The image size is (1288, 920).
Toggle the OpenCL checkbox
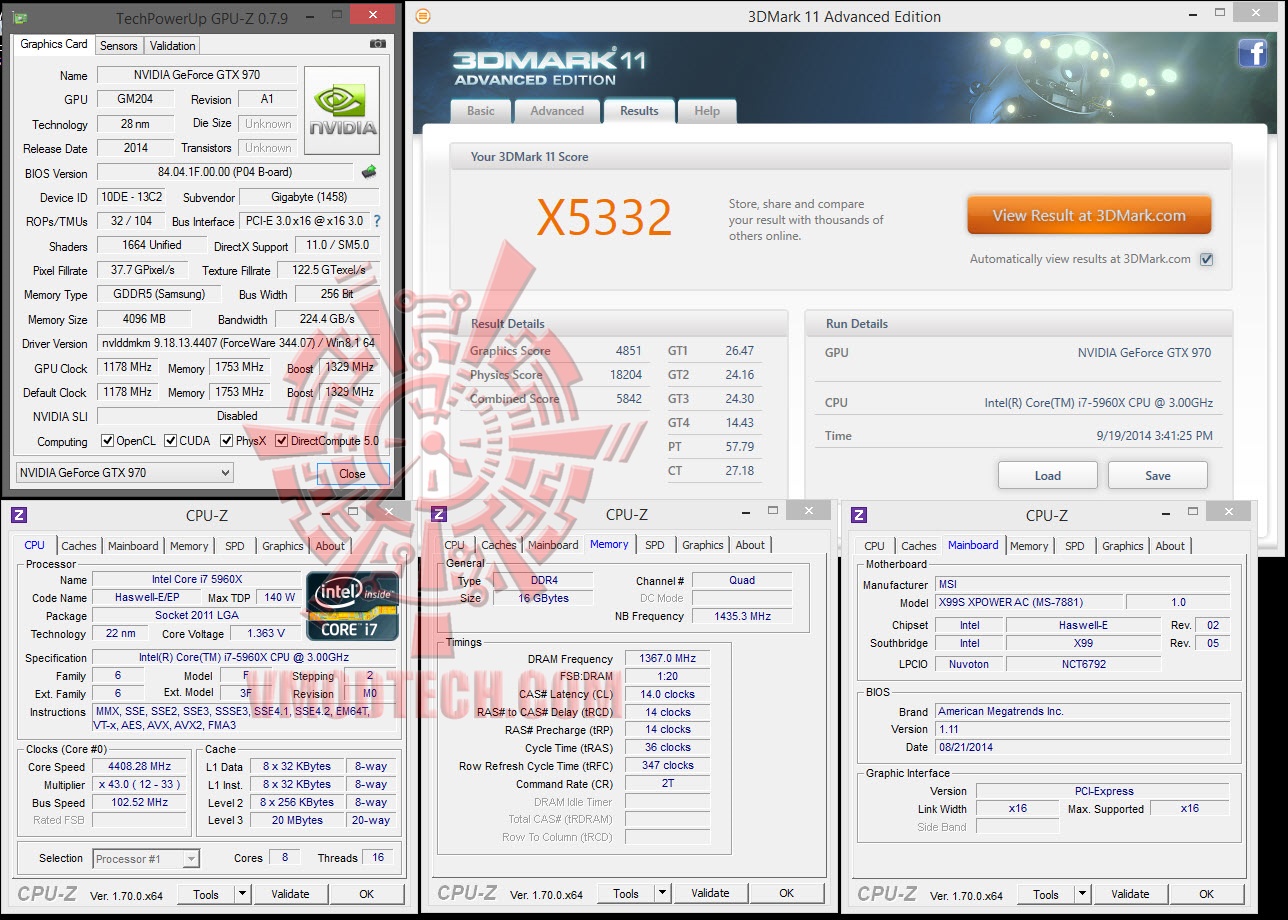tap(108, 441)
